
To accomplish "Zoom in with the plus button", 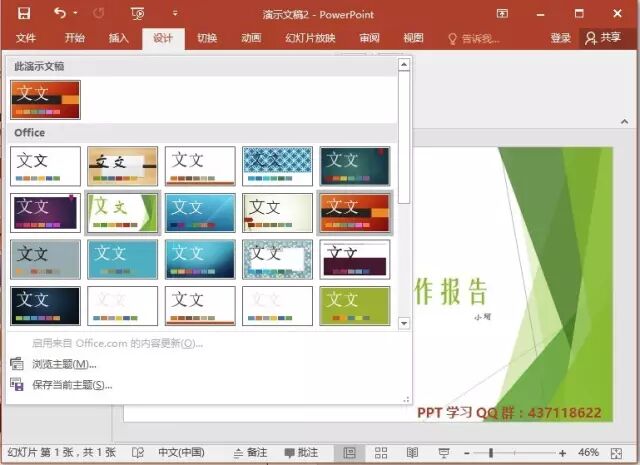I will pyautogui.click(x=562, y=453).
